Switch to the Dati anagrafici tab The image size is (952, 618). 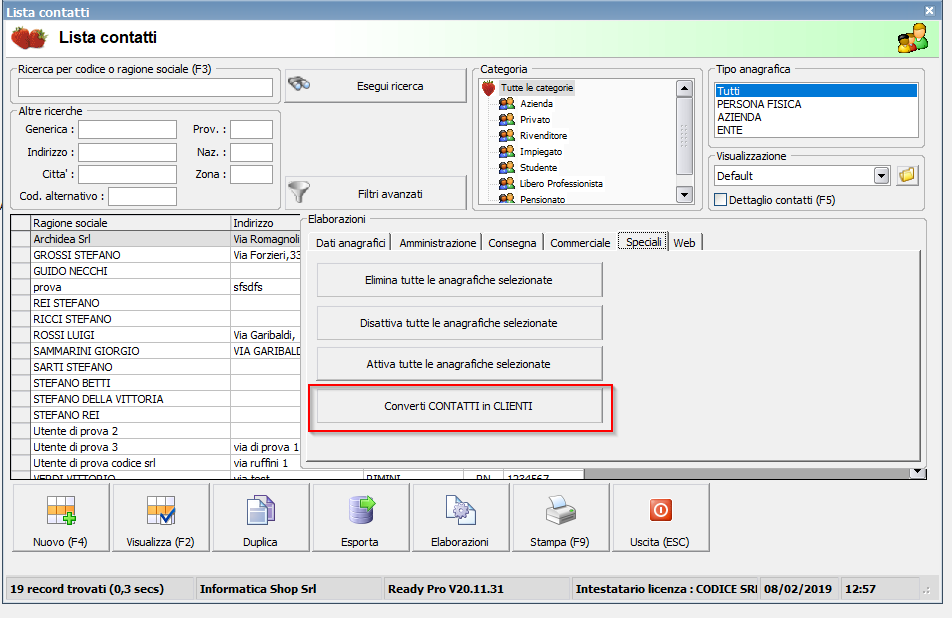[x=350, y=243]
